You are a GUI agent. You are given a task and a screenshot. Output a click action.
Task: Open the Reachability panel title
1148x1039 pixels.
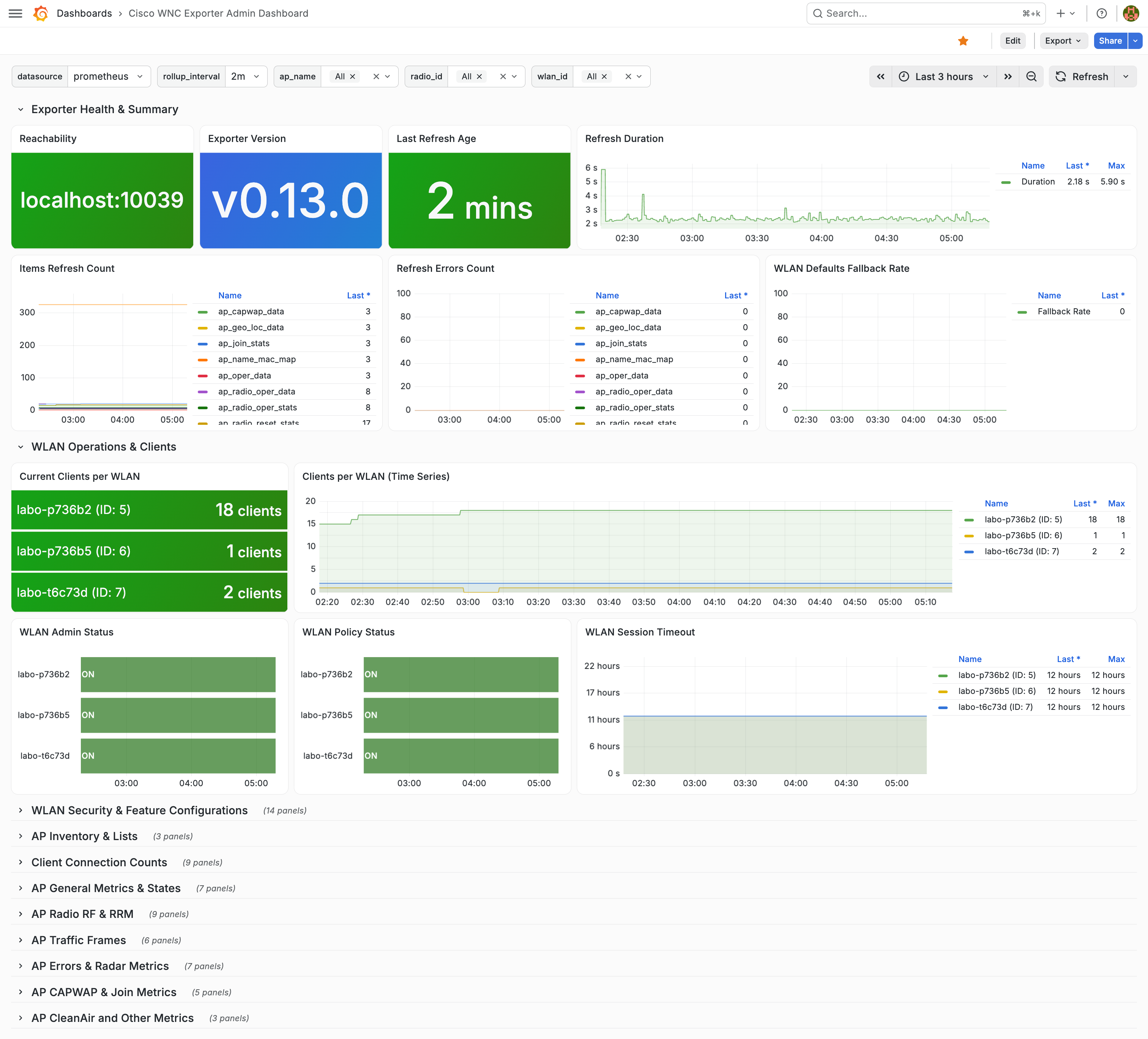48,138
